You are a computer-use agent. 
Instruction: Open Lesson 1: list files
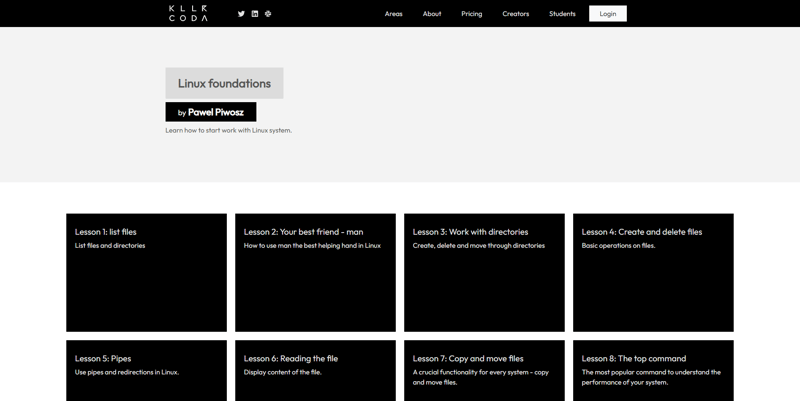click(146, 272)
